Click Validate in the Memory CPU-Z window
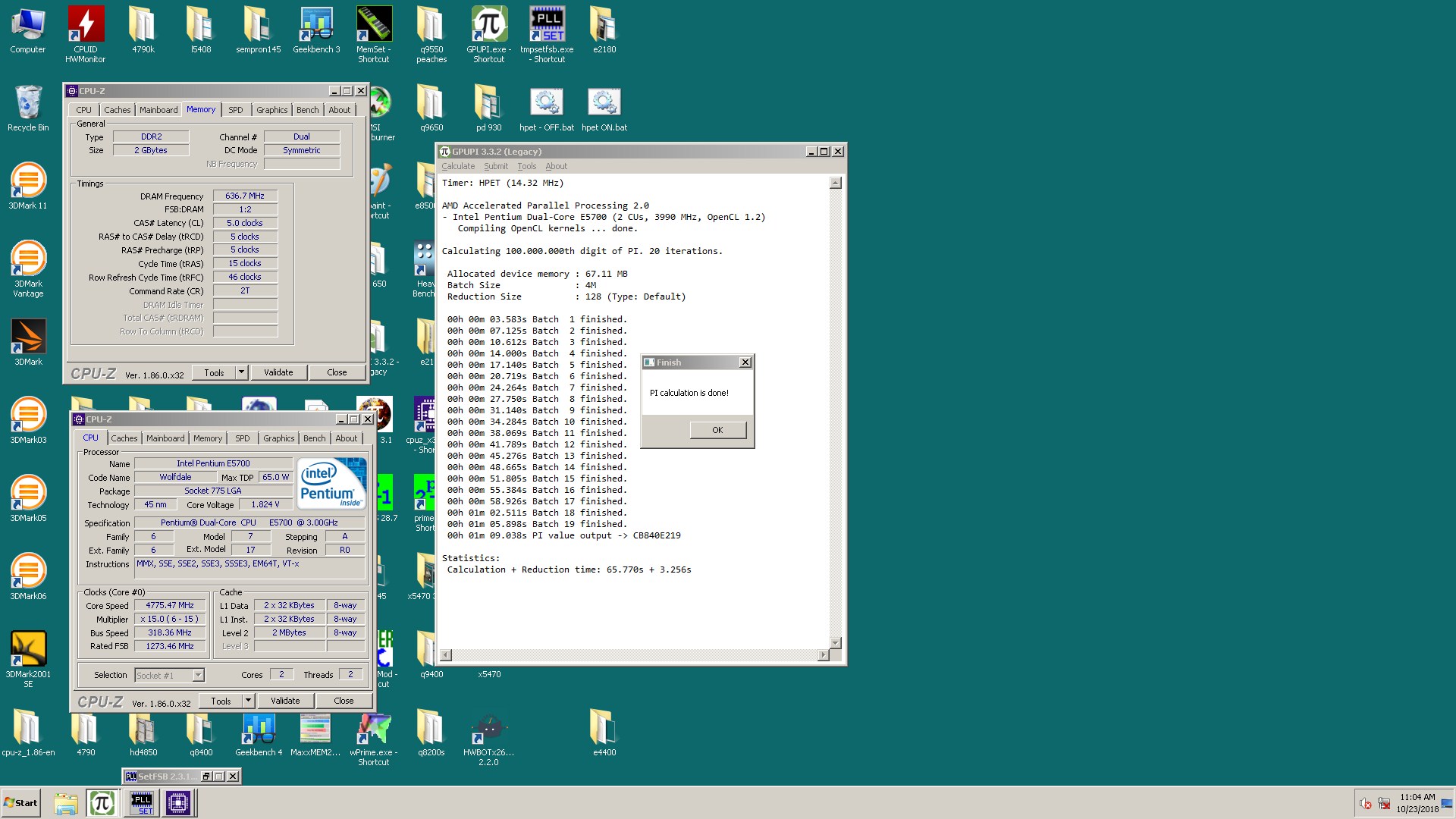 click(x=278, y=372)
